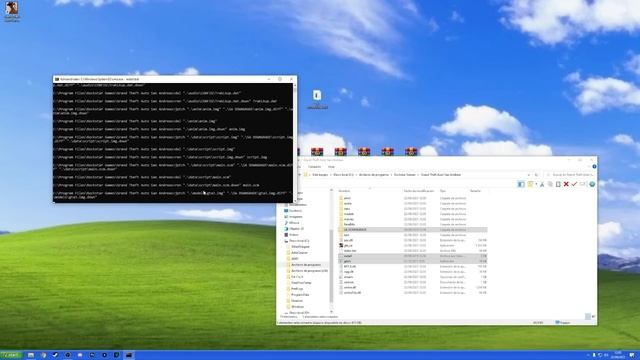Click the Cut scissors icon in Explorer toolbar
Screen dimensions: 640x360
542,184
